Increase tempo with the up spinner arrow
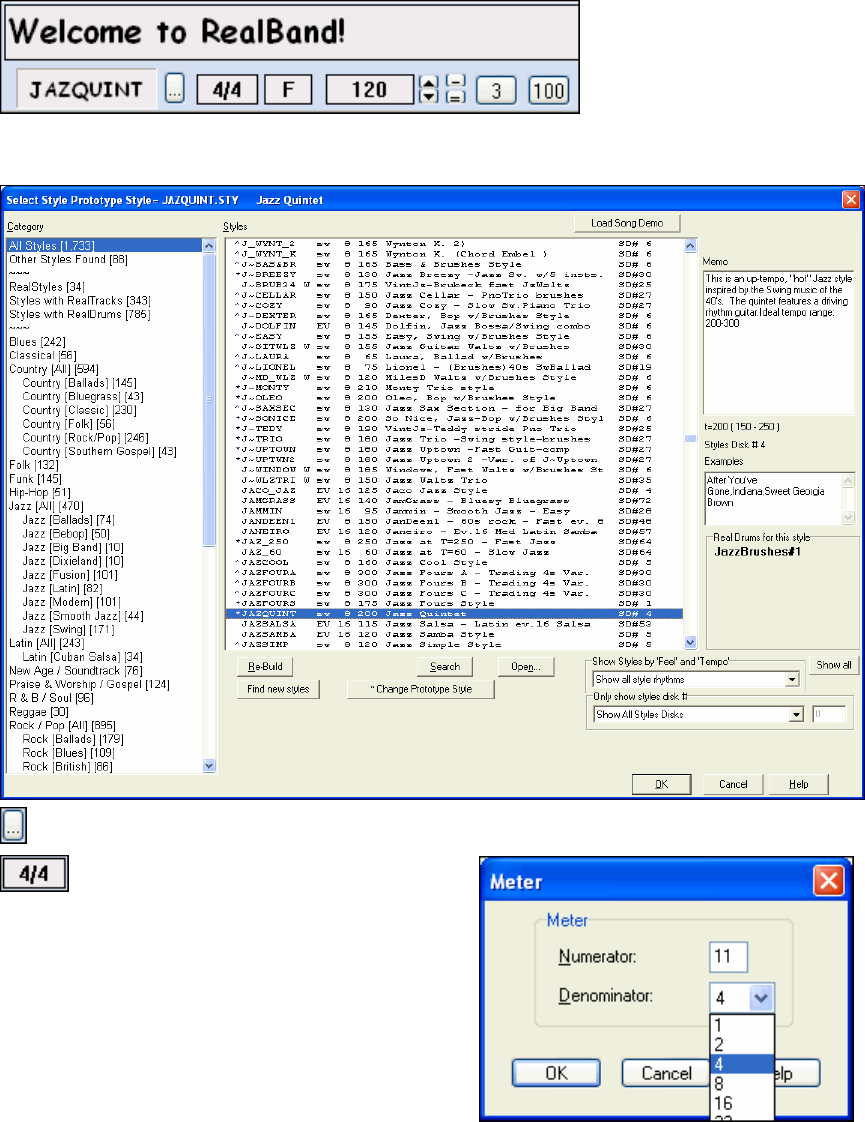 pos(428,82)
